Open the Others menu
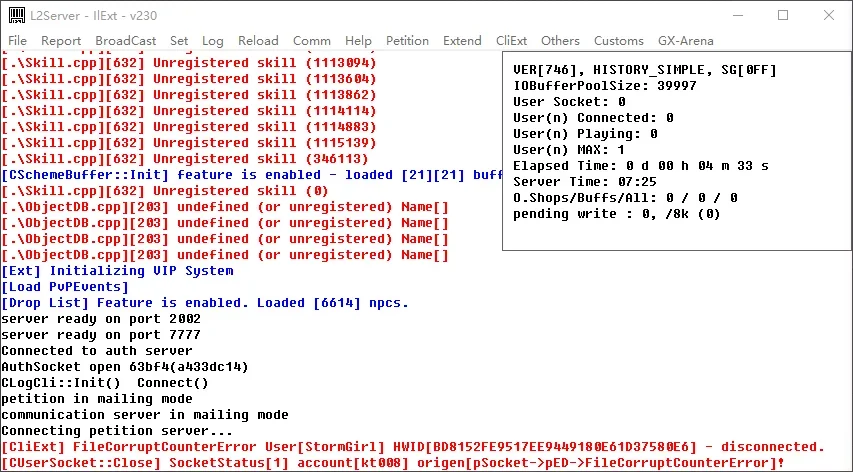853x472 pixels. tap(560, 41)
